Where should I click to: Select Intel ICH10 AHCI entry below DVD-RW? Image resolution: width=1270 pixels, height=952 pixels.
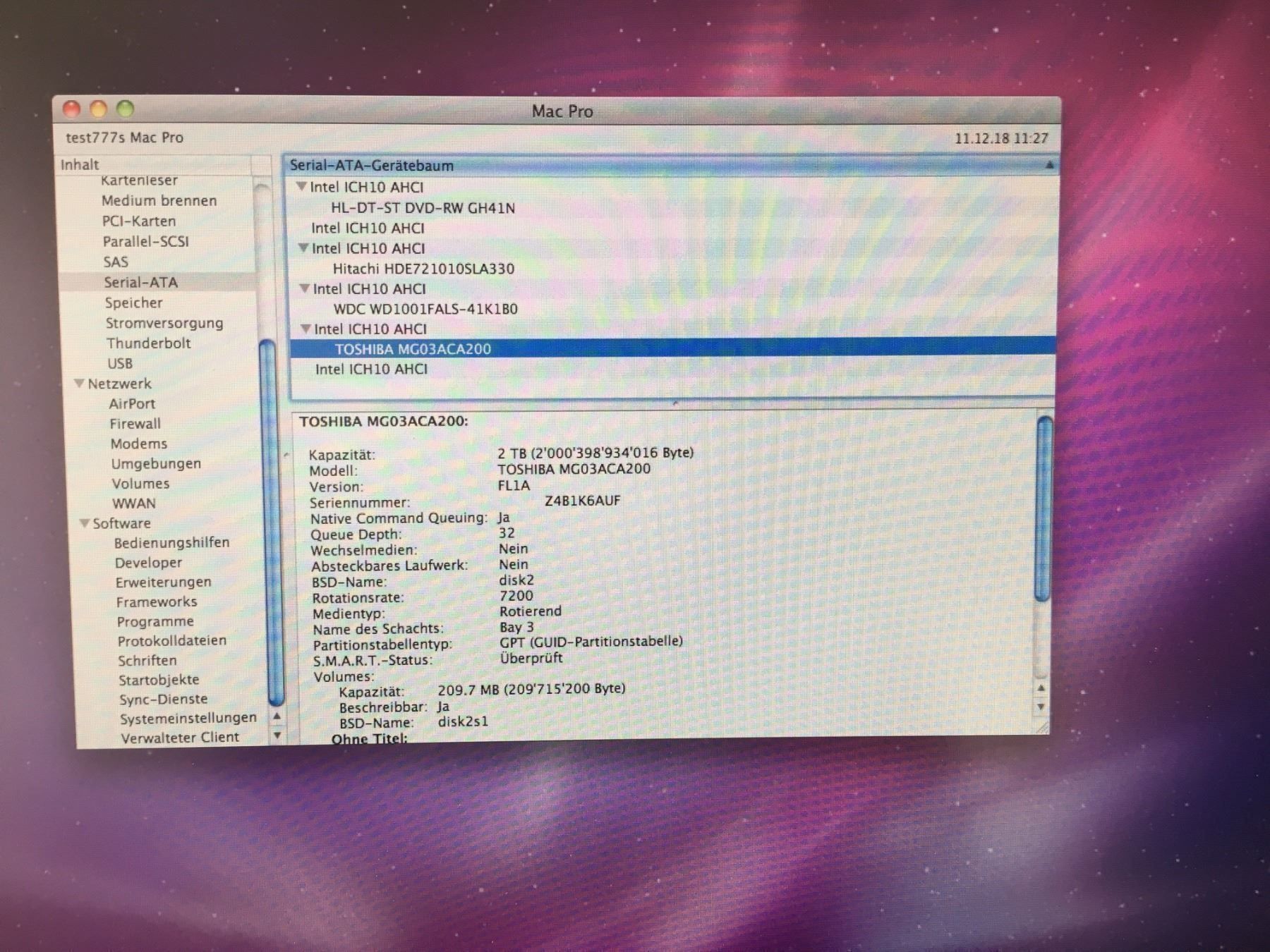pos(368,228)
